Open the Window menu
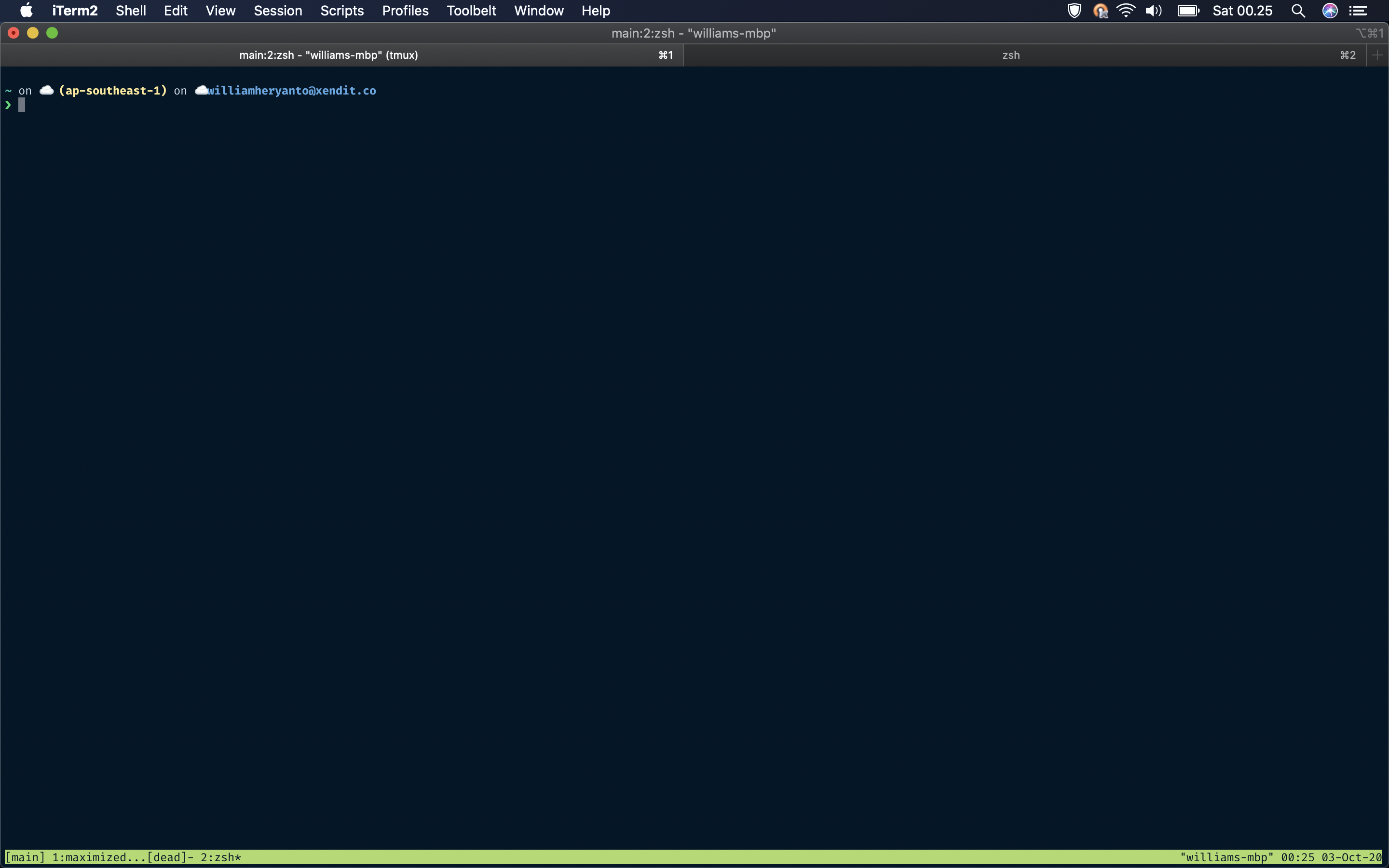This screenshot has width=1389, height=868. pos(539,10)
